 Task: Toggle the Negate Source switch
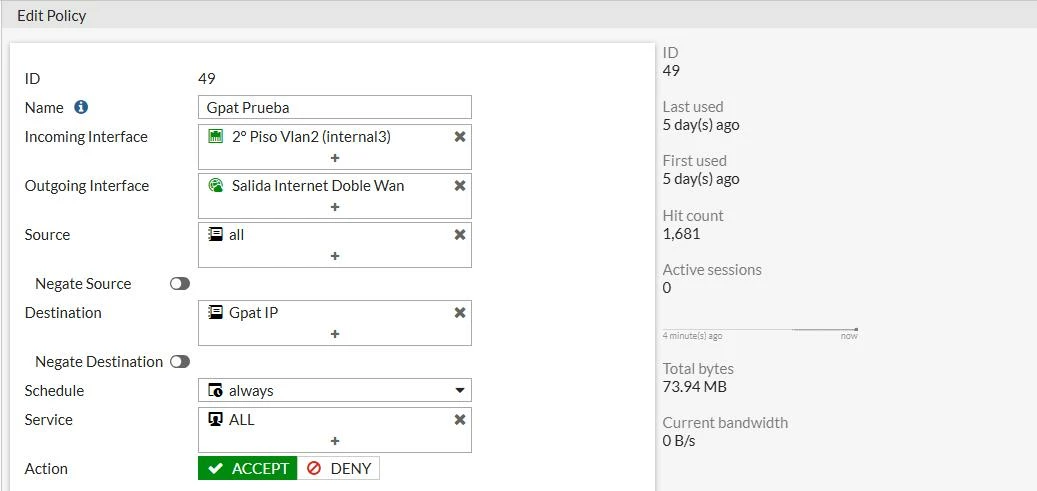[x=180, y=284]
